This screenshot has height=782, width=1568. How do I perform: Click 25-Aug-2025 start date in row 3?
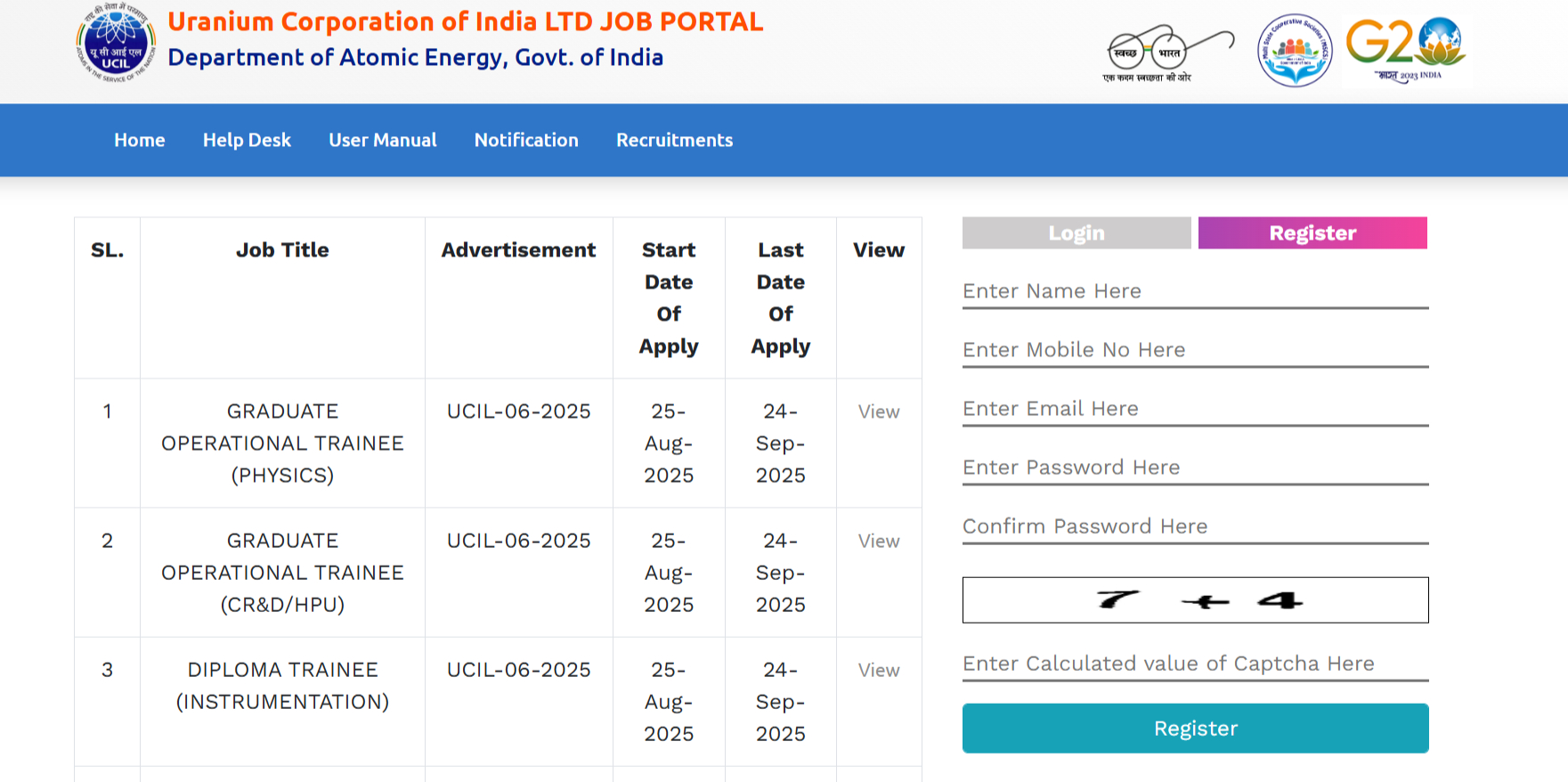[669, 702]
